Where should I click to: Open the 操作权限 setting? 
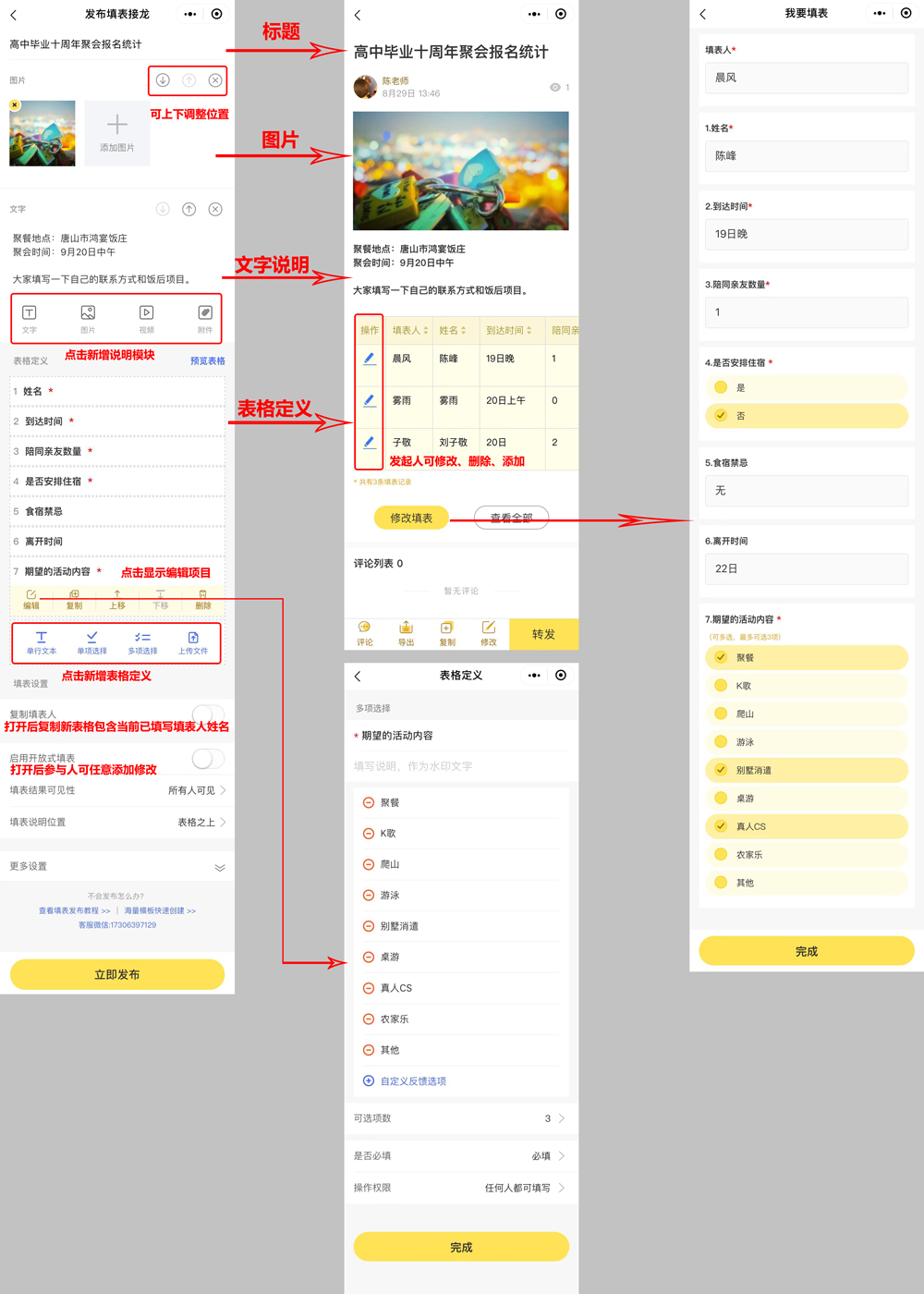click(x=461, y=1188)
